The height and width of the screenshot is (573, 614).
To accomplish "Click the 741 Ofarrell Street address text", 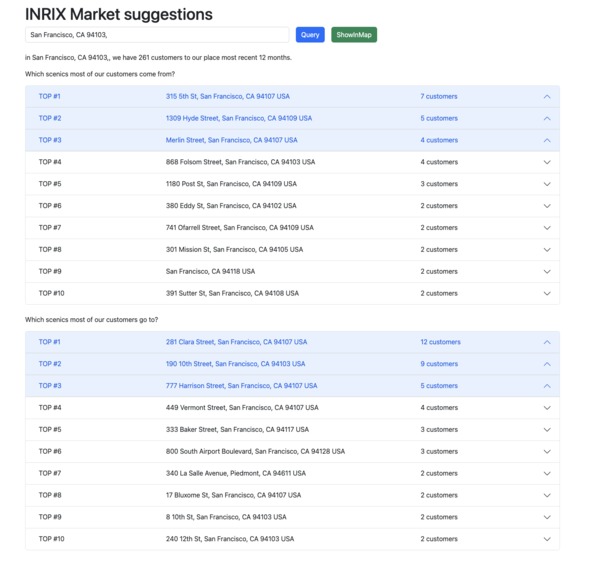I will coord(239,228).
